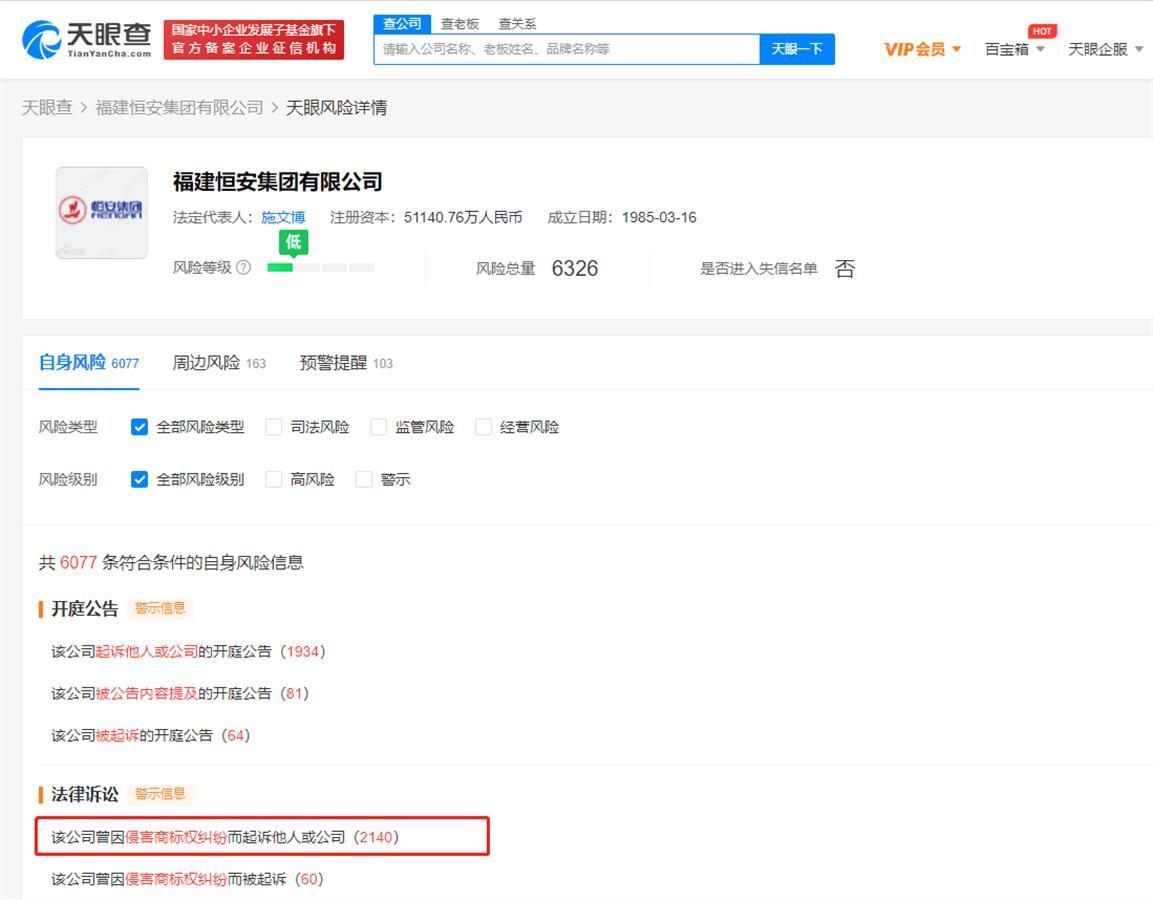This screenshot has height=900, width=1153.
Task: Open 被起诉的开庭公告 (64) entry
Action: (151, 735)
